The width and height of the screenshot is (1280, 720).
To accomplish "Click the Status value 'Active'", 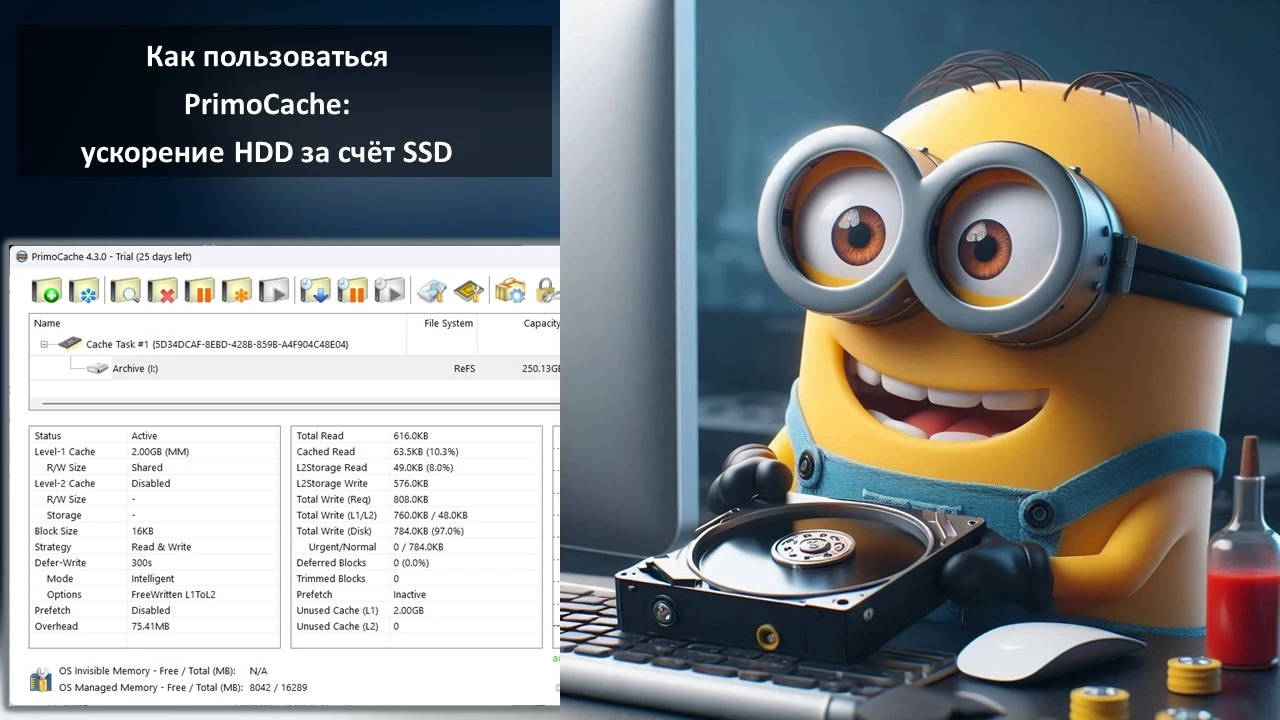I will (144, 436).
